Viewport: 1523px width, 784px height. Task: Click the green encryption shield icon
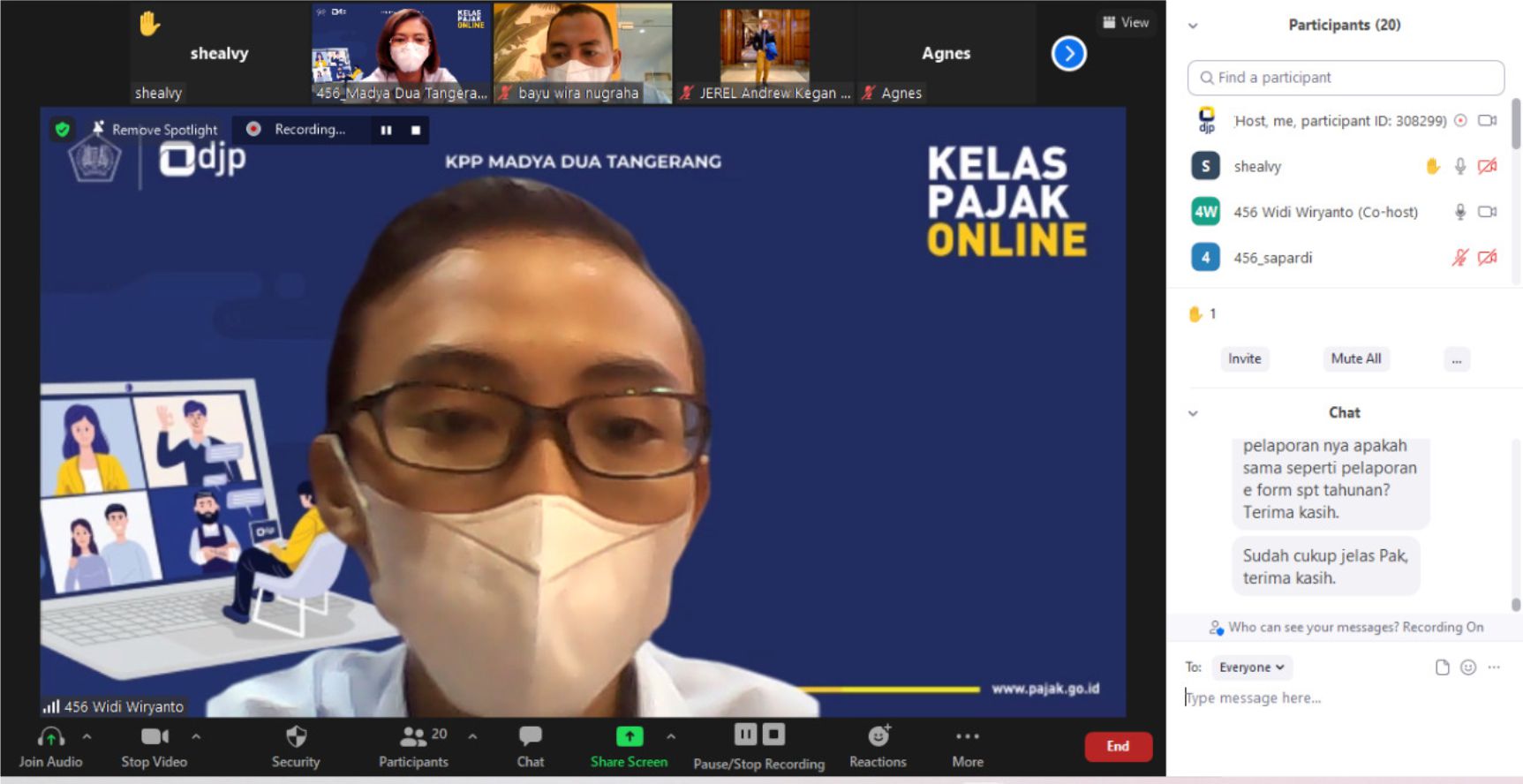62,130
